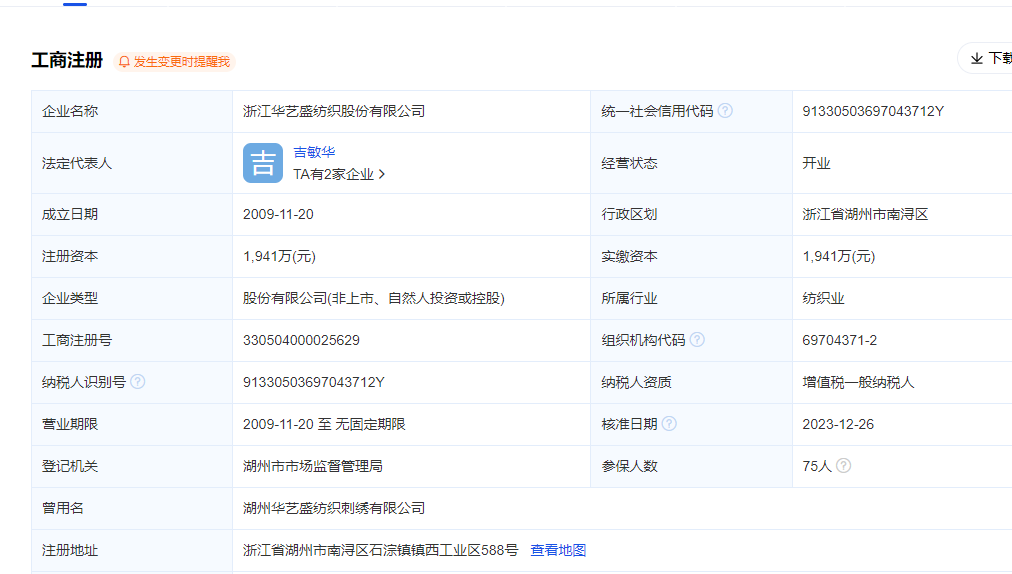This screenshot has width=1012, height=574.
Task: Click the 参保人数 label cell
Action: 691,466
